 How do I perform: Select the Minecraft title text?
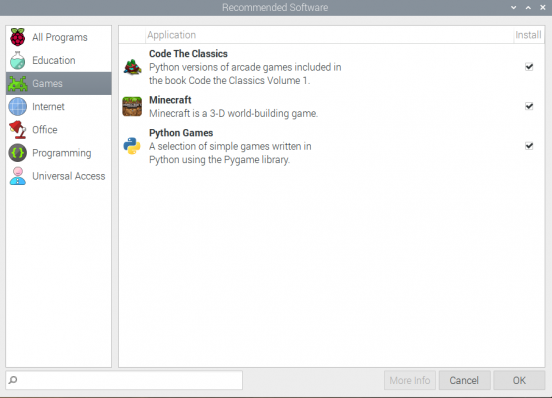pos(170,100)
